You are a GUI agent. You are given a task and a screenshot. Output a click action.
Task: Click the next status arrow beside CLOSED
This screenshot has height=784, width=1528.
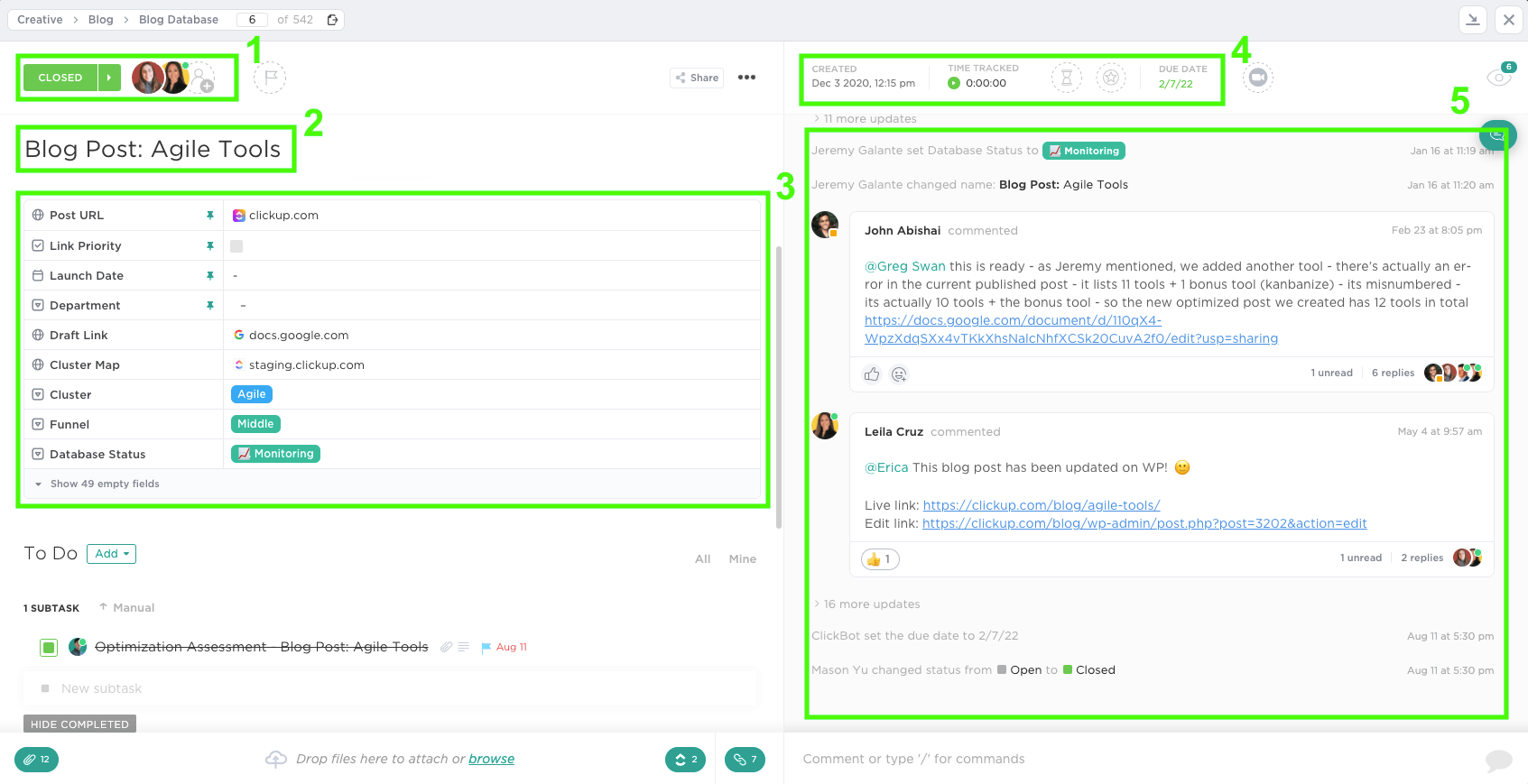109,78
